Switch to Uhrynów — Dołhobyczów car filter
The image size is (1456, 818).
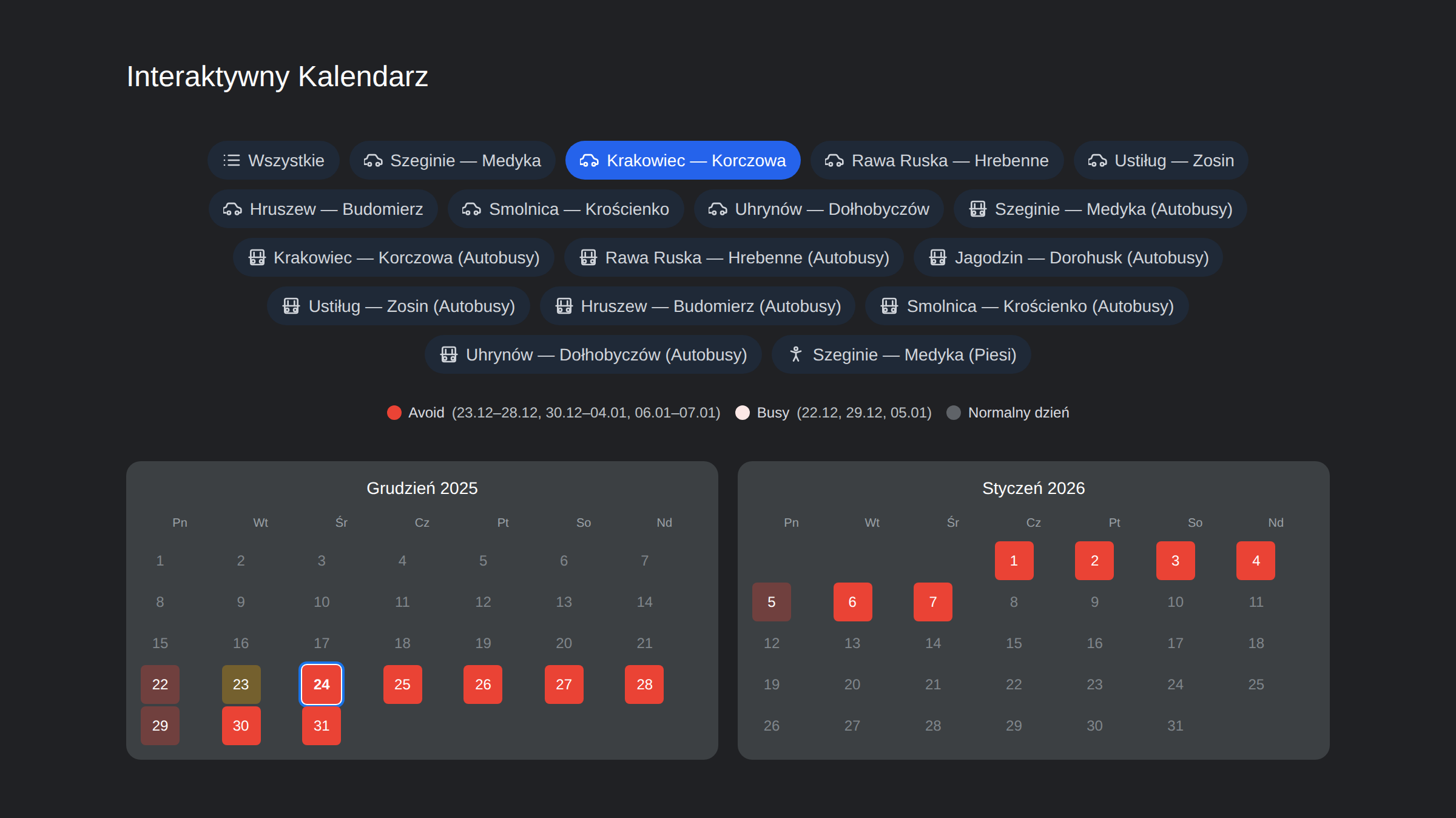pyautogui.click(x=818, y=209)
